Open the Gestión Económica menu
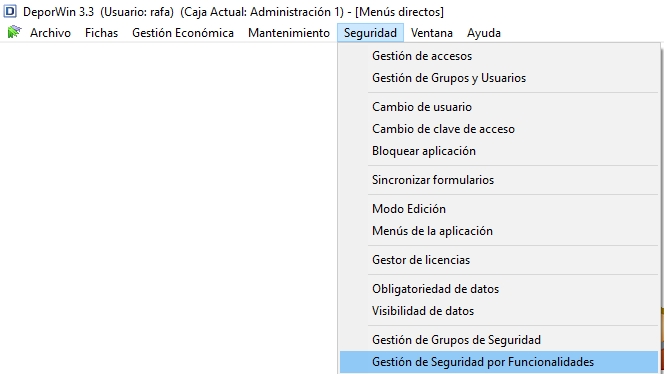The width and height of the screenshot is (666, 374). (x=183, y=33)
